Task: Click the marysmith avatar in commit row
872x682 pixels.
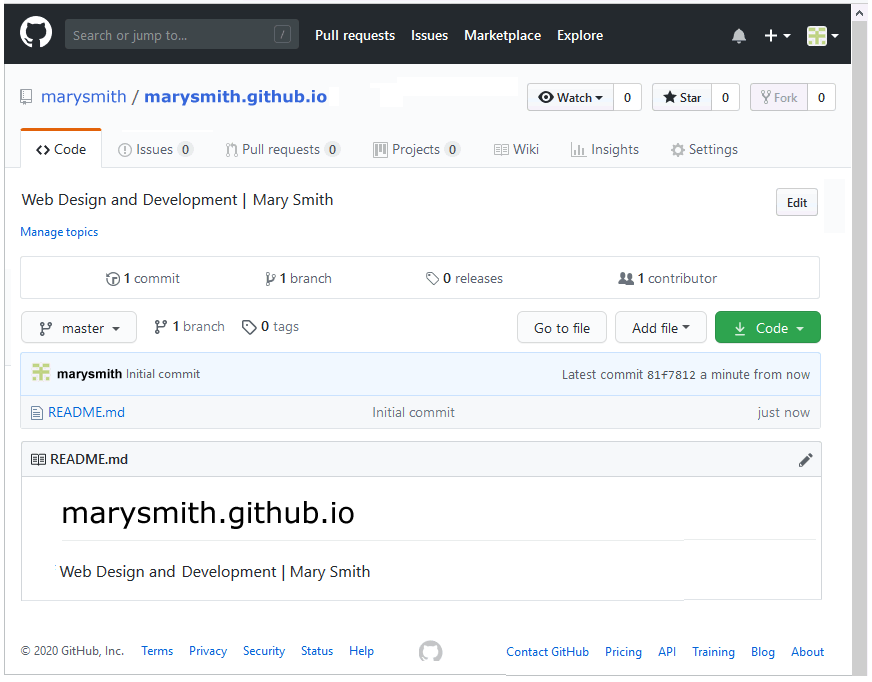Action: pos(41,373)
